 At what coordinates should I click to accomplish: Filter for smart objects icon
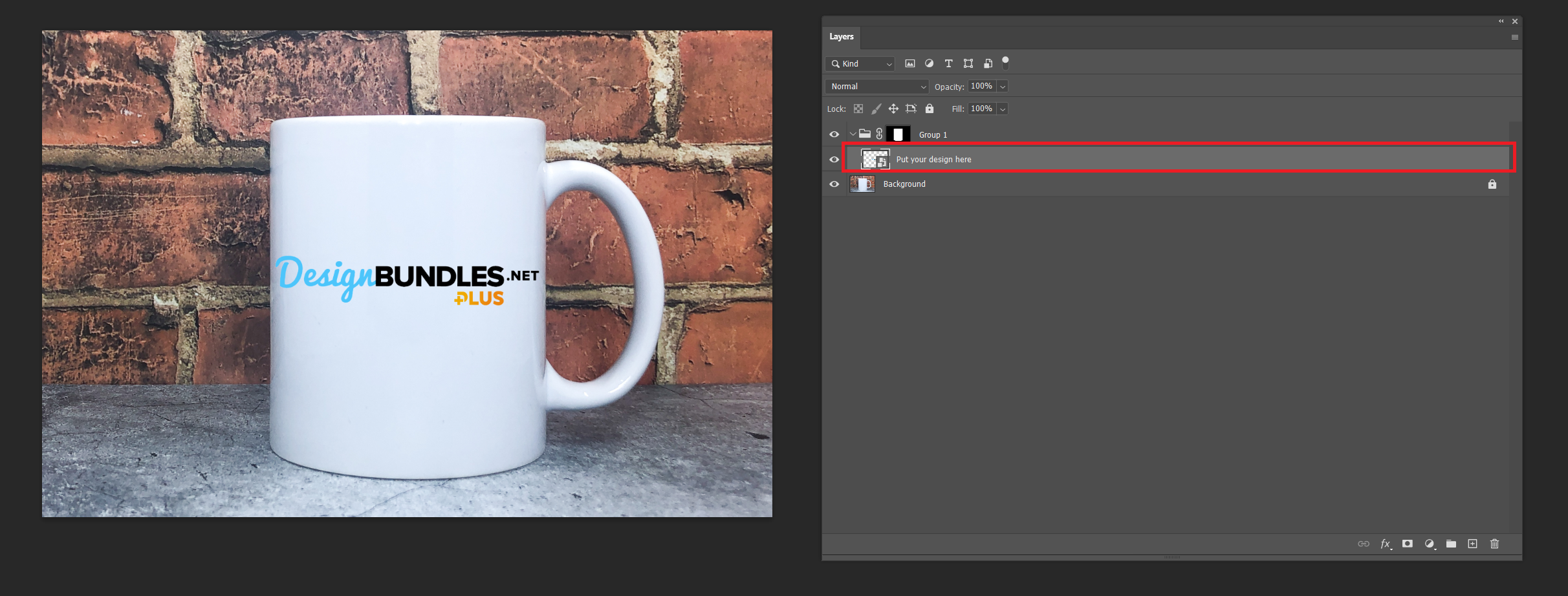pos(988,63)
